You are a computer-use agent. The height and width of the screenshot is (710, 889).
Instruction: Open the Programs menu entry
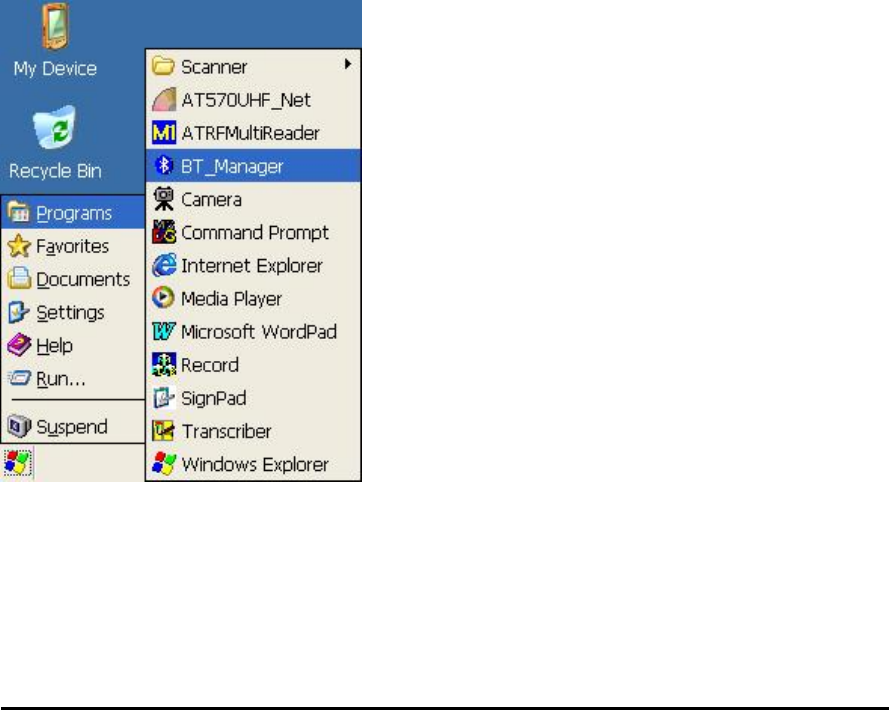click(x=73, y=213)
